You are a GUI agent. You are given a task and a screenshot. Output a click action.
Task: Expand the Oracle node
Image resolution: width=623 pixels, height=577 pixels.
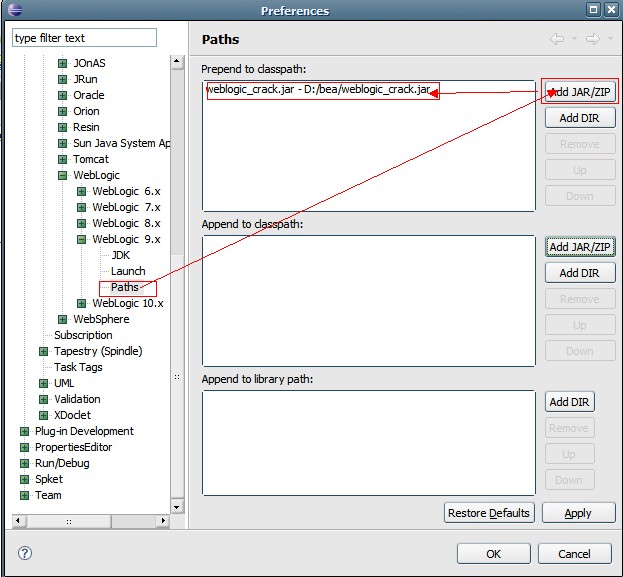tap(62, 95)
